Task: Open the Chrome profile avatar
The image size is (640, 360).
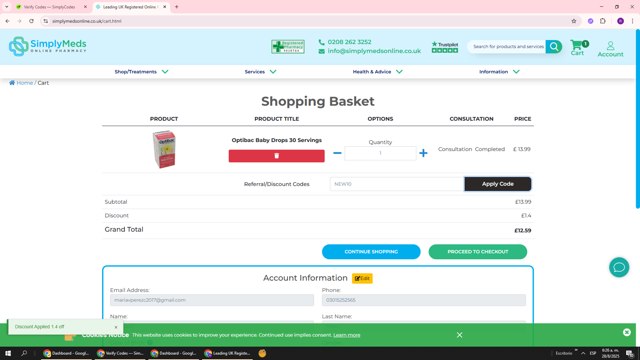Action: [620, 21]
